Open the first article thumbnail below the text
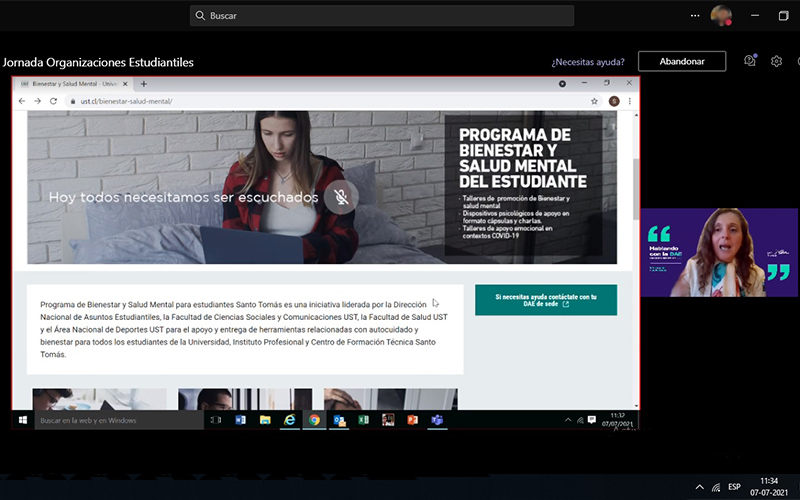 tap(99, 399)
